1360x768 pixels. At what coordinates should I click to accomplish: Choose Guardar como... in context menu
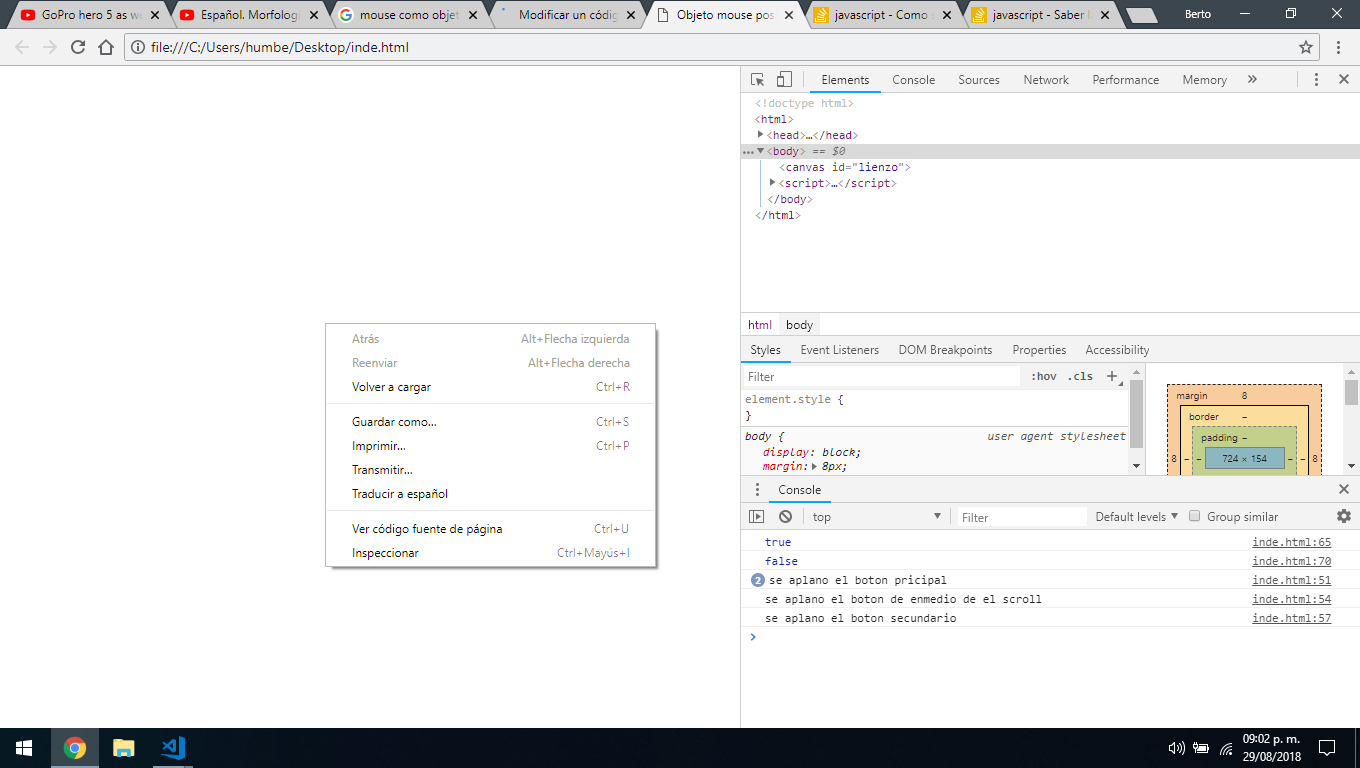pyautogui.click(x=491, y=422)
